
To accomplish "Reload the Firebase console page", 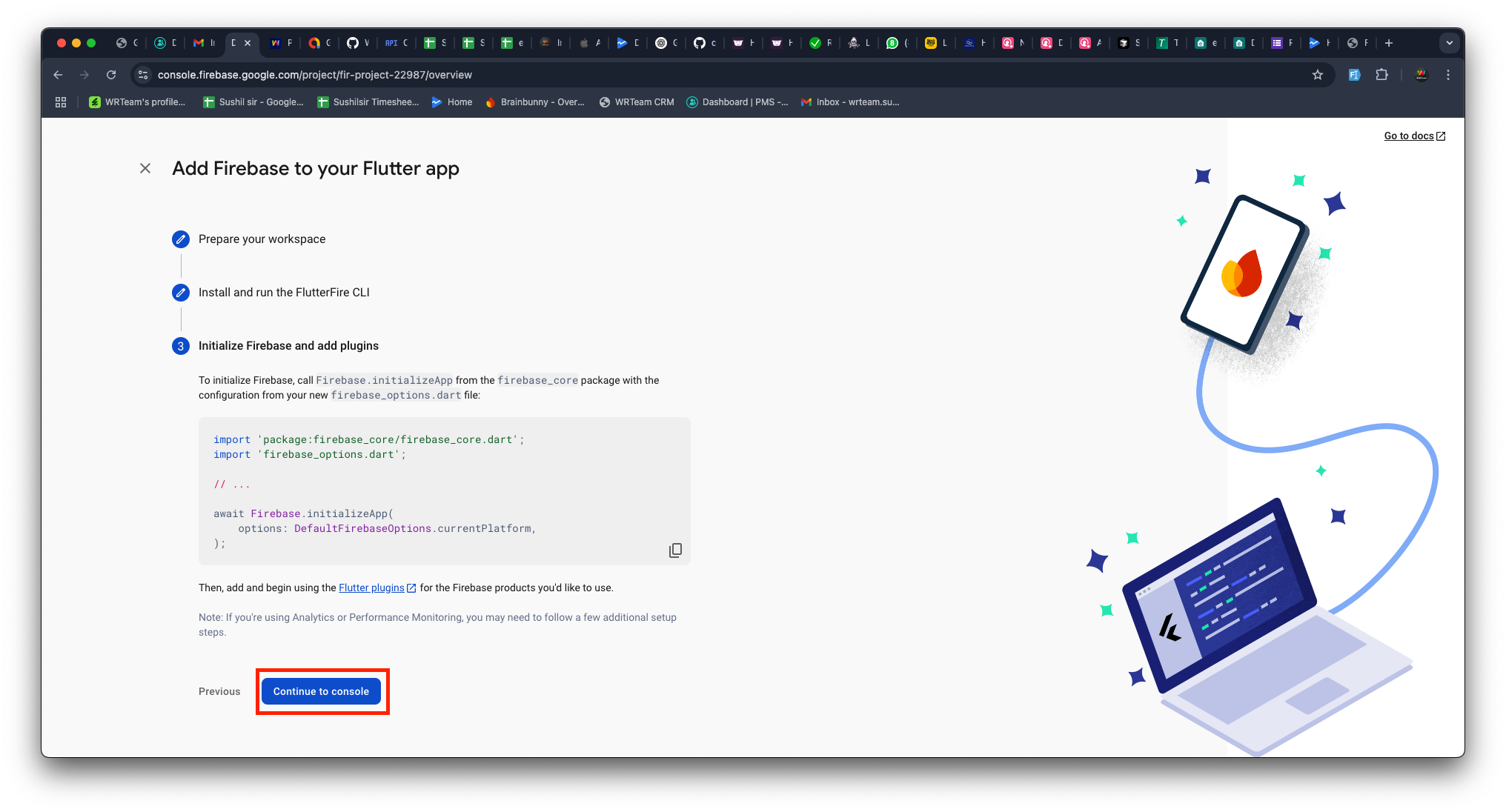I will point(111,74).
